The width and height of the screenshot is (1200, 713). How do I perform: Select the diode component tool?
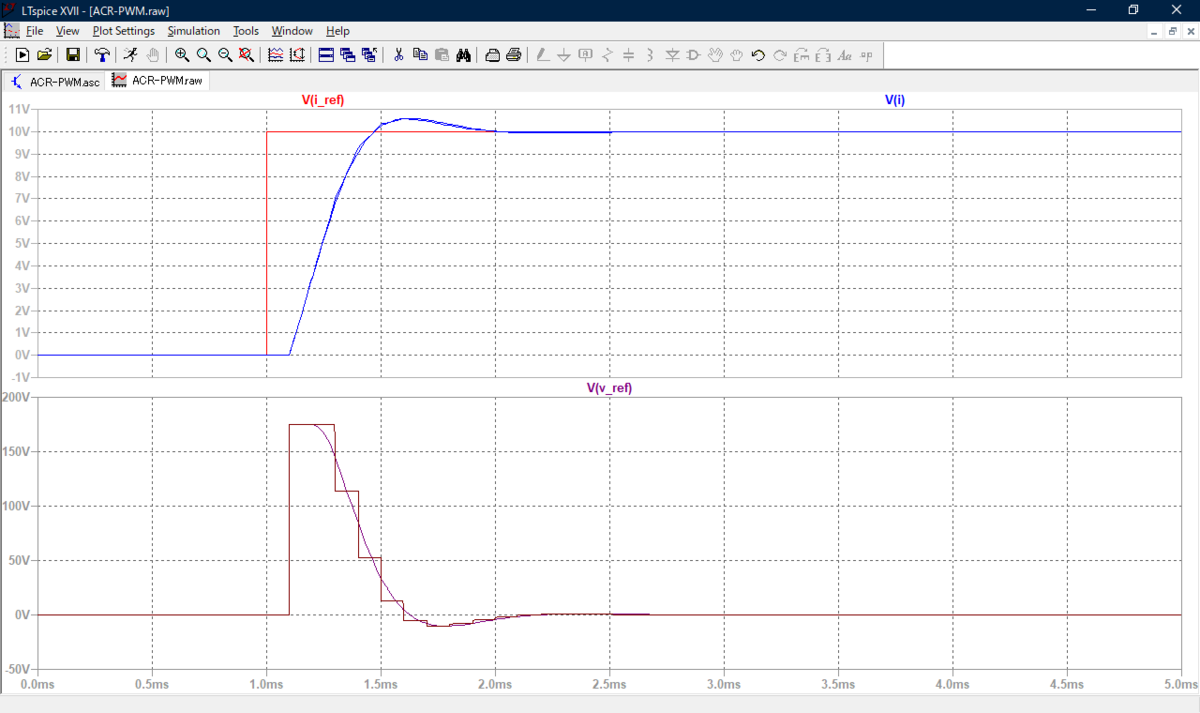[672, 55]
